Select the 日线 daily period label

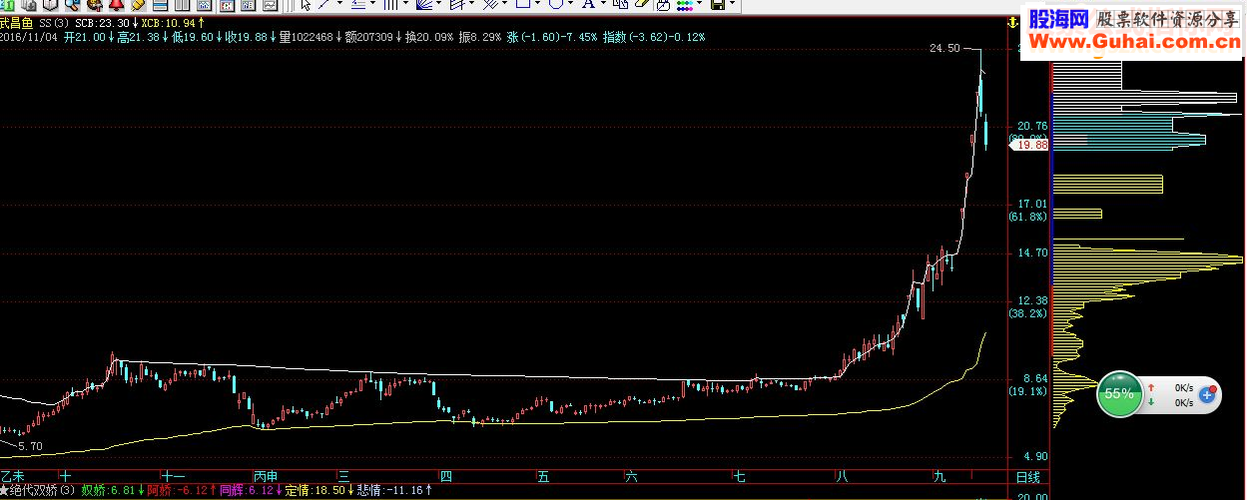click(x=1027, y=477)
